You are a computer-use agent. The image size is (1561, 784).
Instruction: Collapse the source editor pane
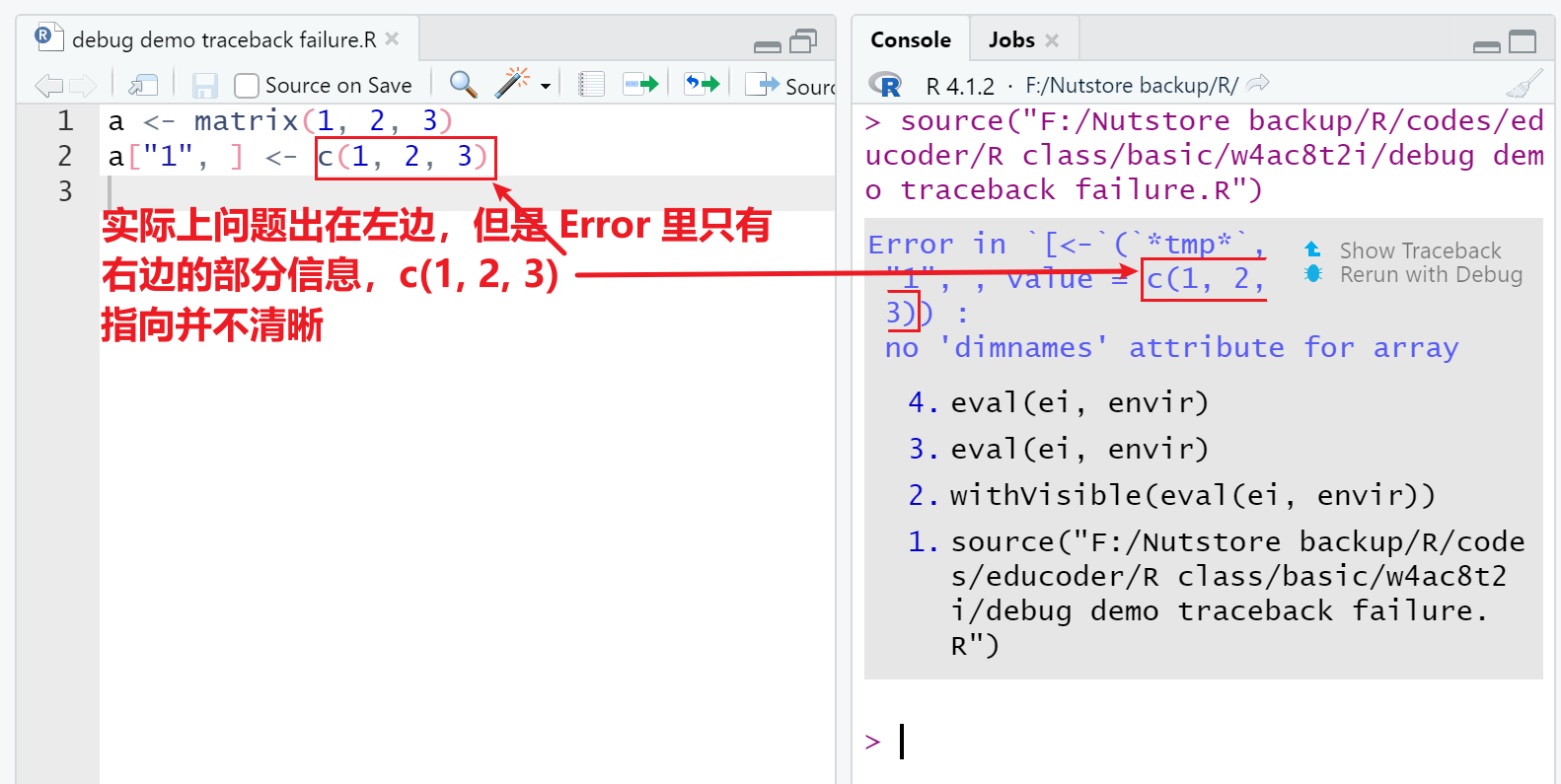pos(767,45)
